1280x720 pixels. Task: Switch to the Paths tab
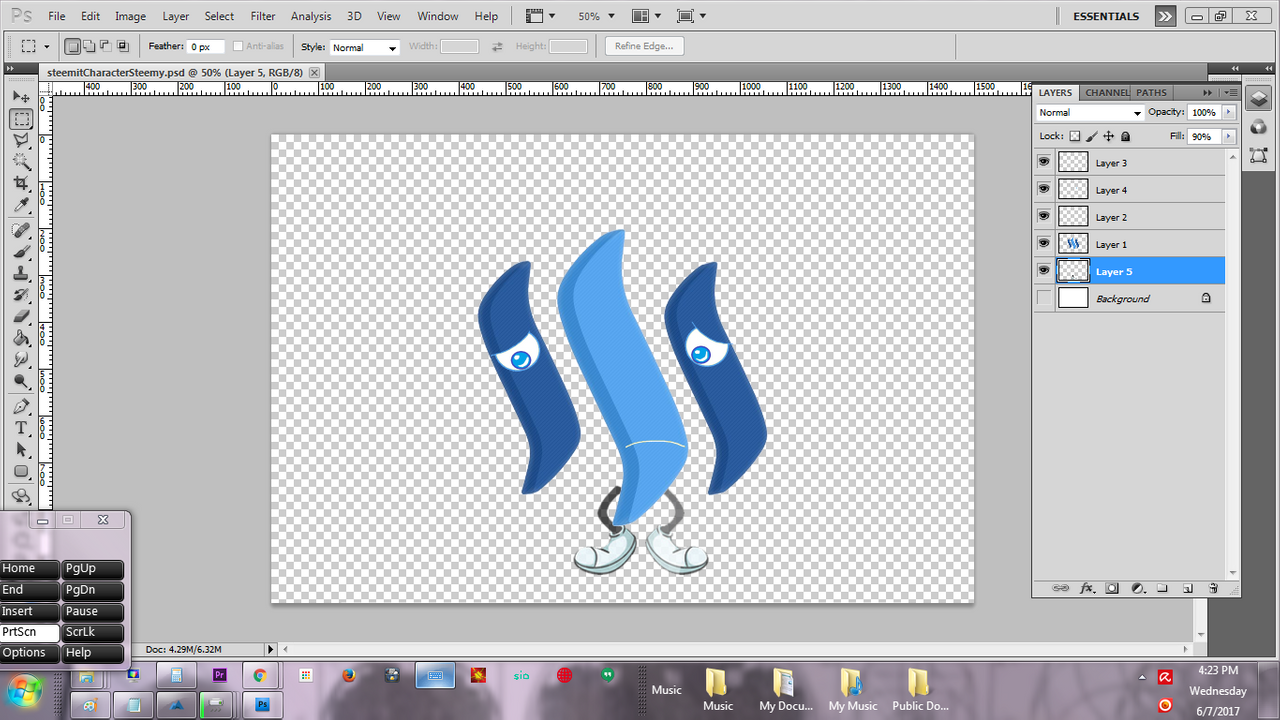[1151, 92]
